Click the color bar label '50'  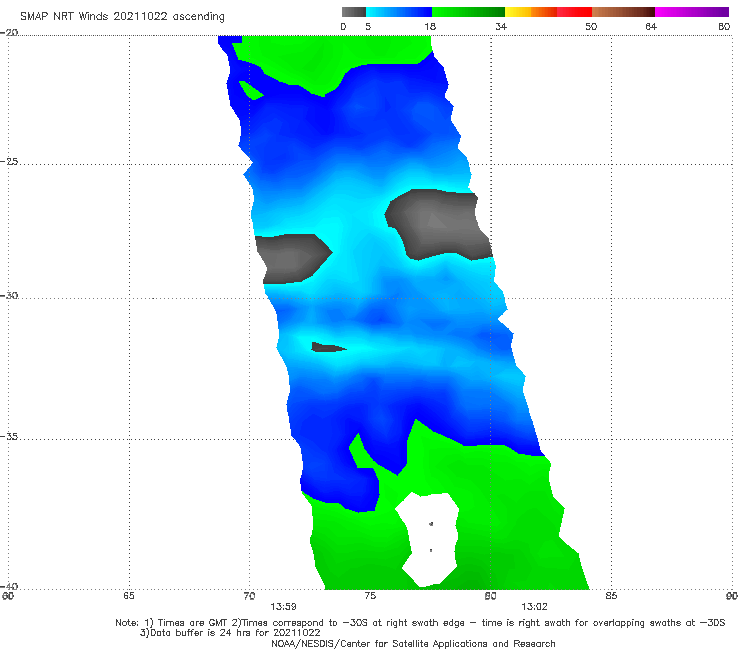(591, 26)
